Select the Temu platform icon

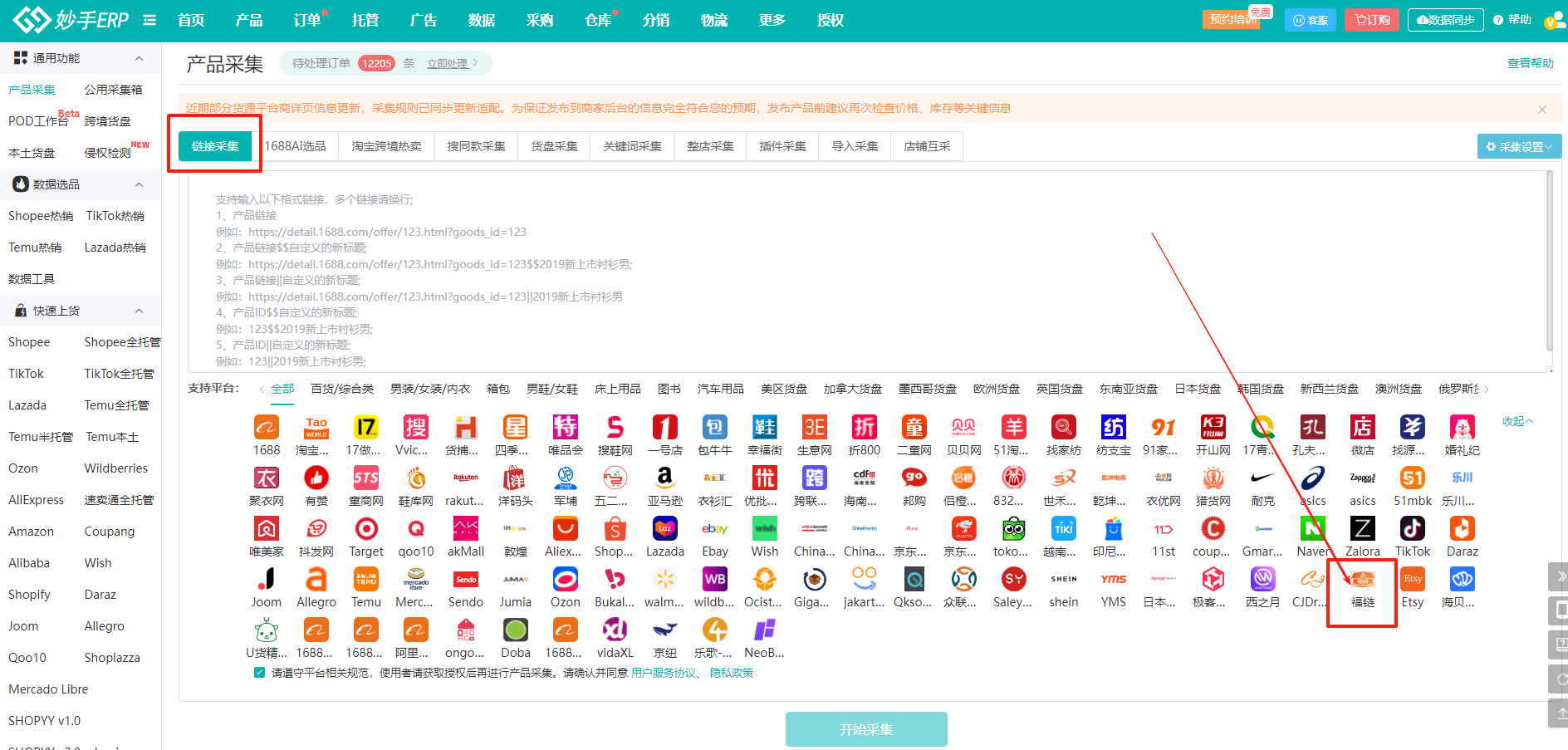click(x=366, y=580)
